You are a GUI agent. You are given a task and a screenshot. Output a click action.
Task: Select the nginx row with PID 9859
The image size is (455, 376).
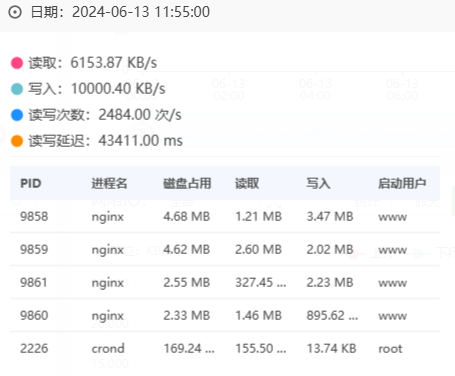point(225,249)
